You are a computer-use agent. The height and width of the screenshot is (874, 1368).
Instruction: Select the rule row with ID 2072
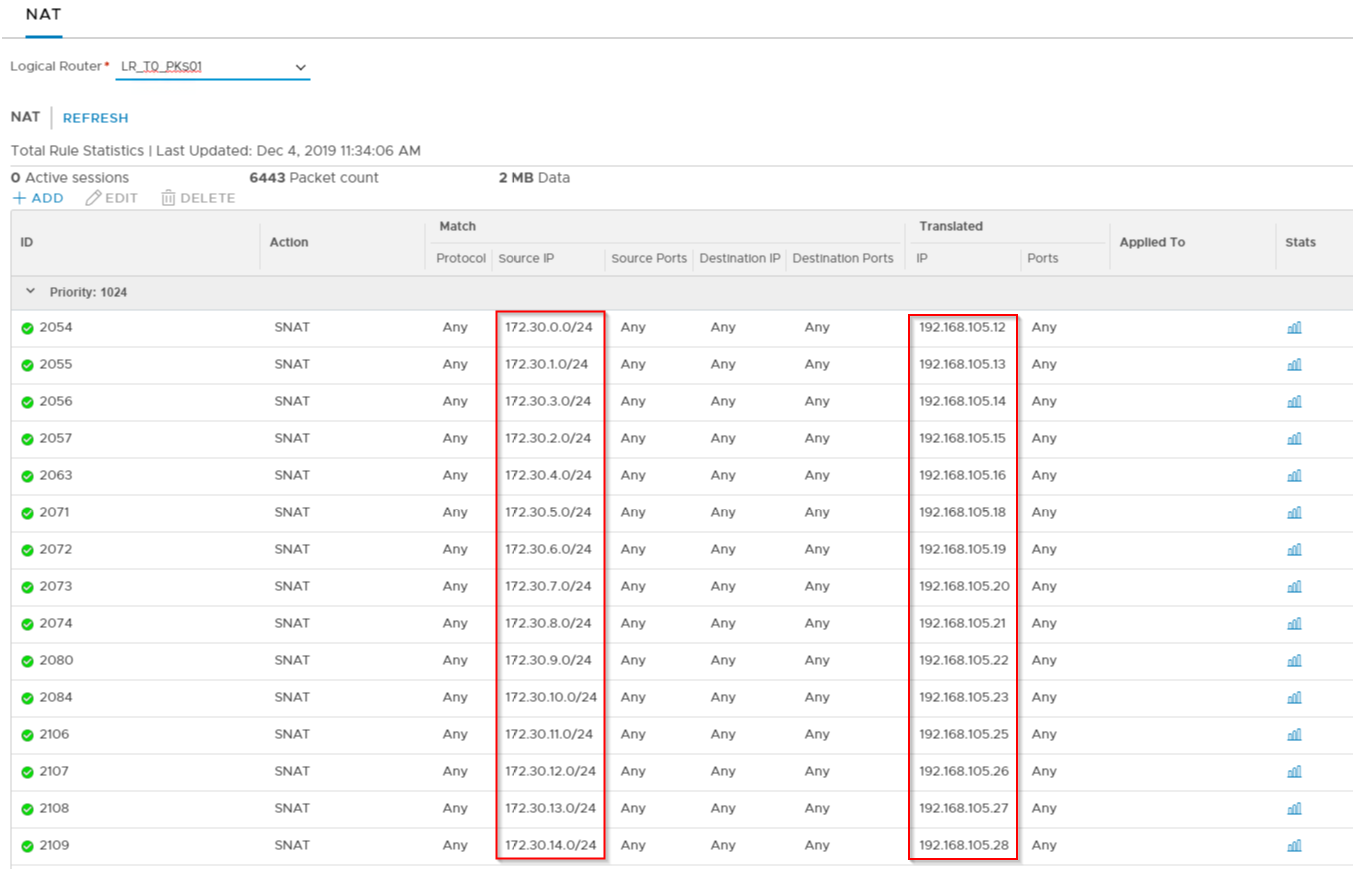[x=56, y=550]
